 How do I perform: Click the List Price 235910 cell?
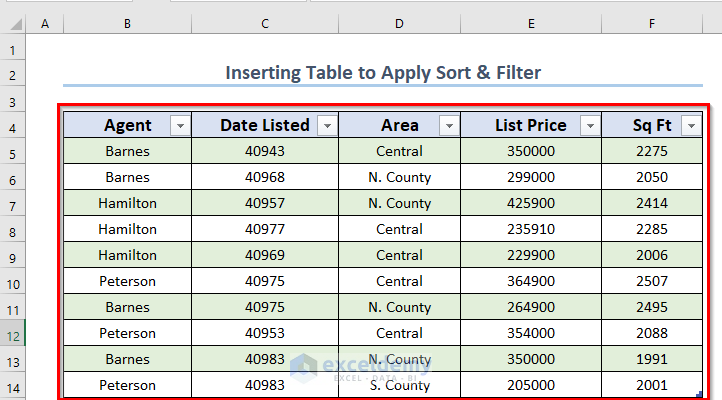(531, 229)
